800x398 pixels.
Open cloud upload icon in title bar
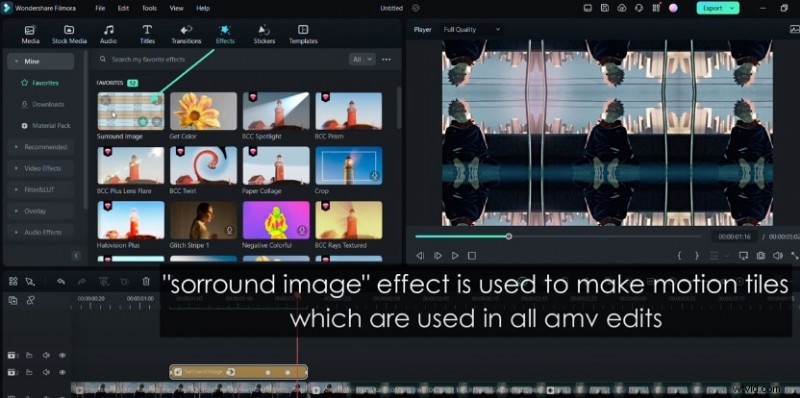[x=621, y=8]
